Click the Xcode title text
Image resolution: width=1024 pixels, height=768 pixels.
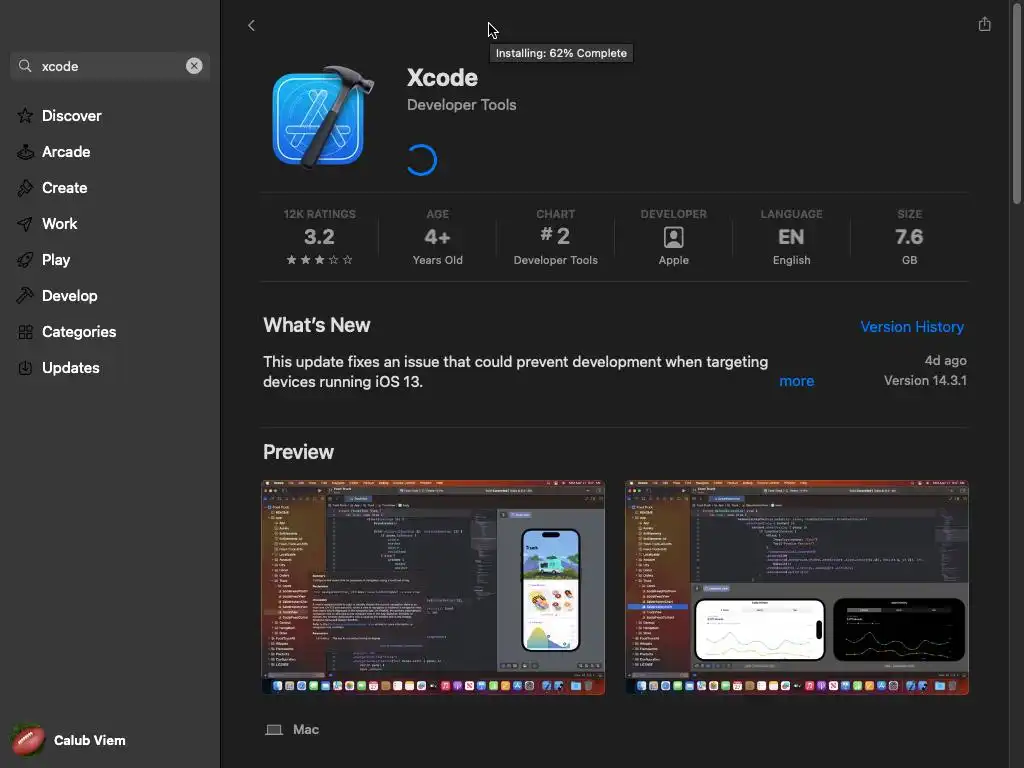442,78
